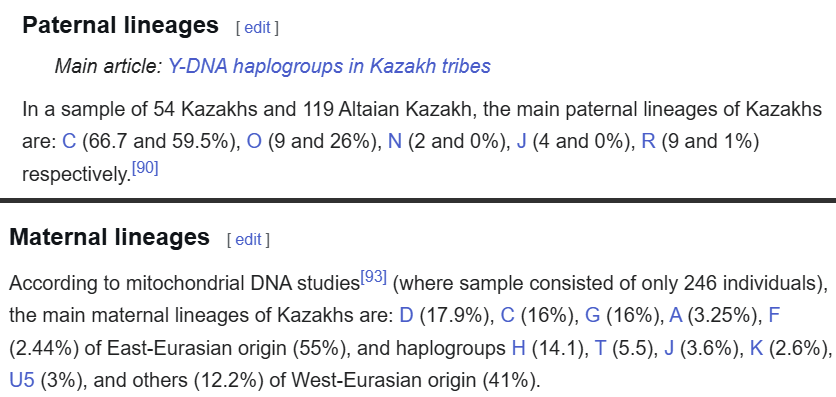Edit the Paternal lineages section

point(257,28)
